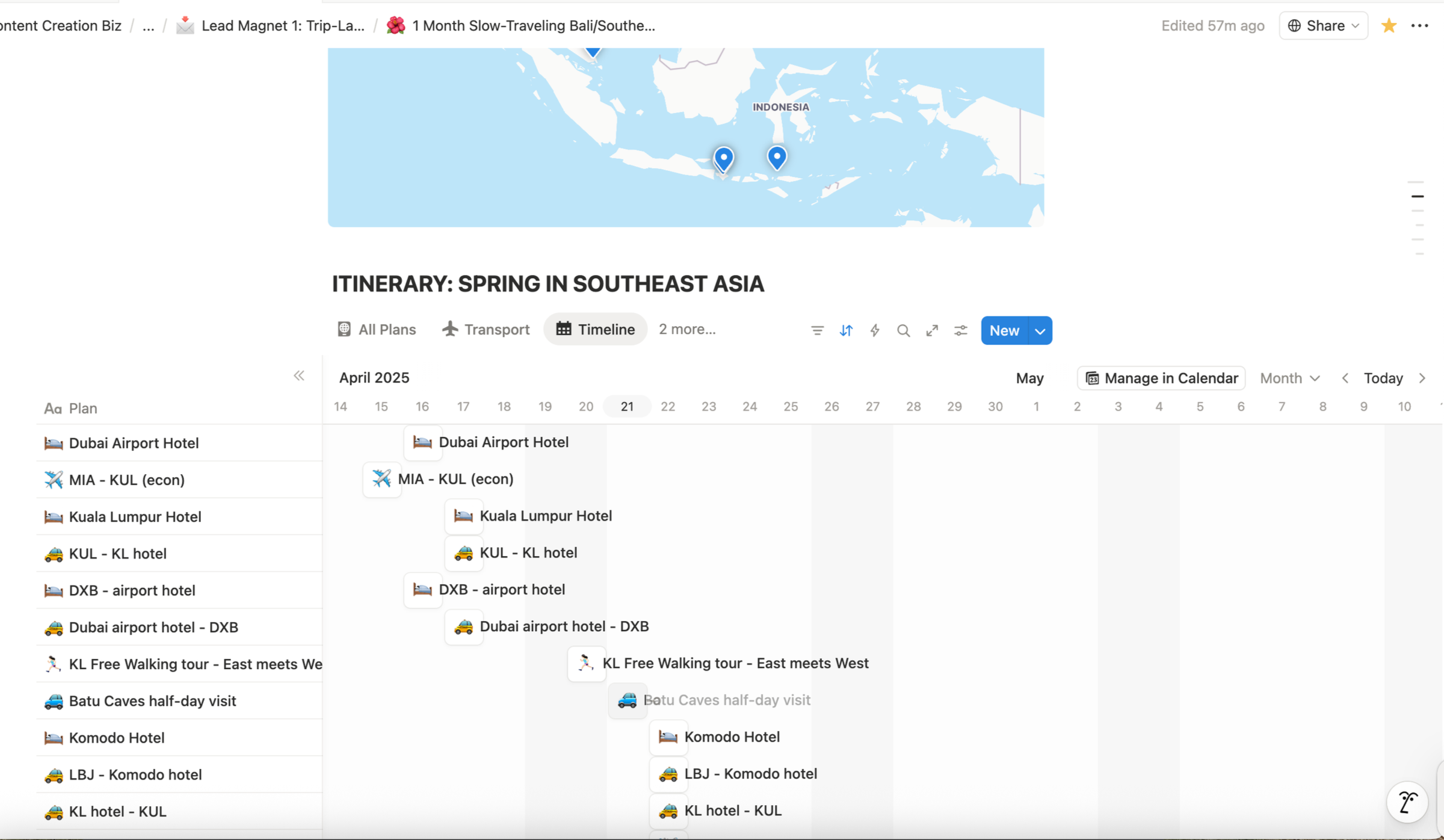Open the database search magnifier icon
1444x840 pixels.
tap(903, 330)
